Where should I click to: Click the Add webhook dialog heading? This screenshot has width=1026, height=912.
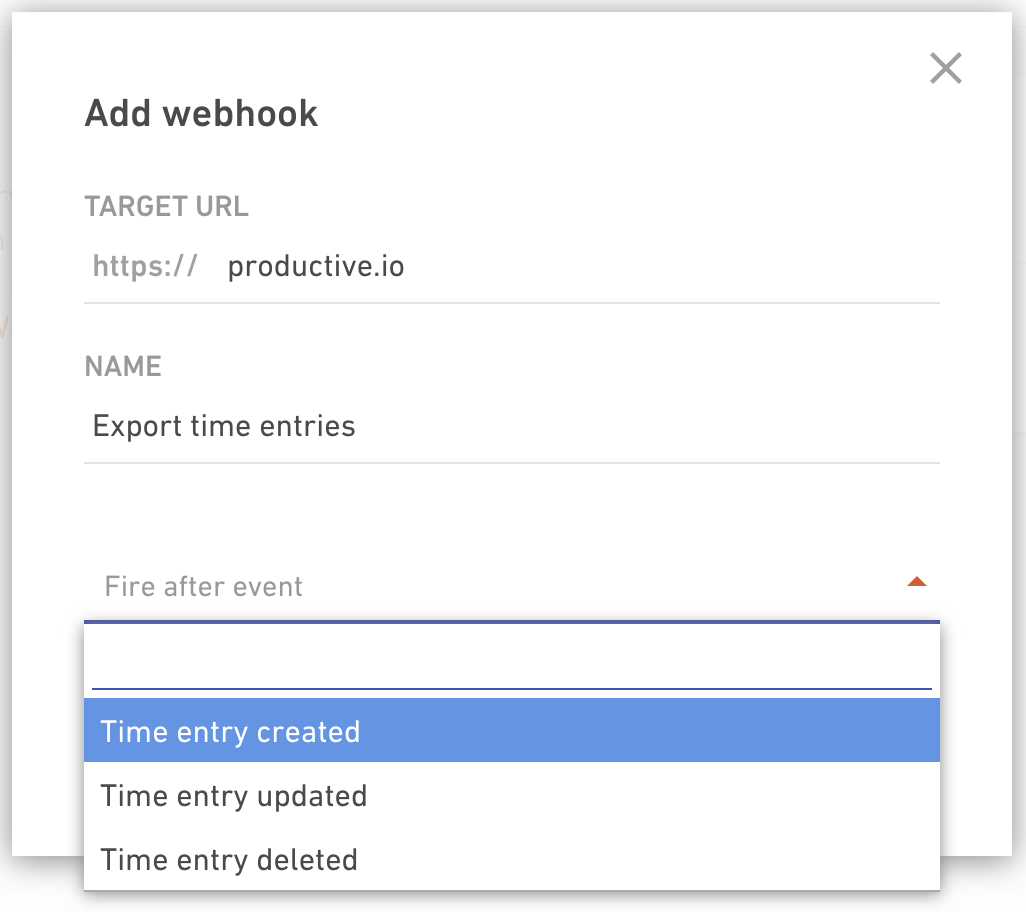201,114
